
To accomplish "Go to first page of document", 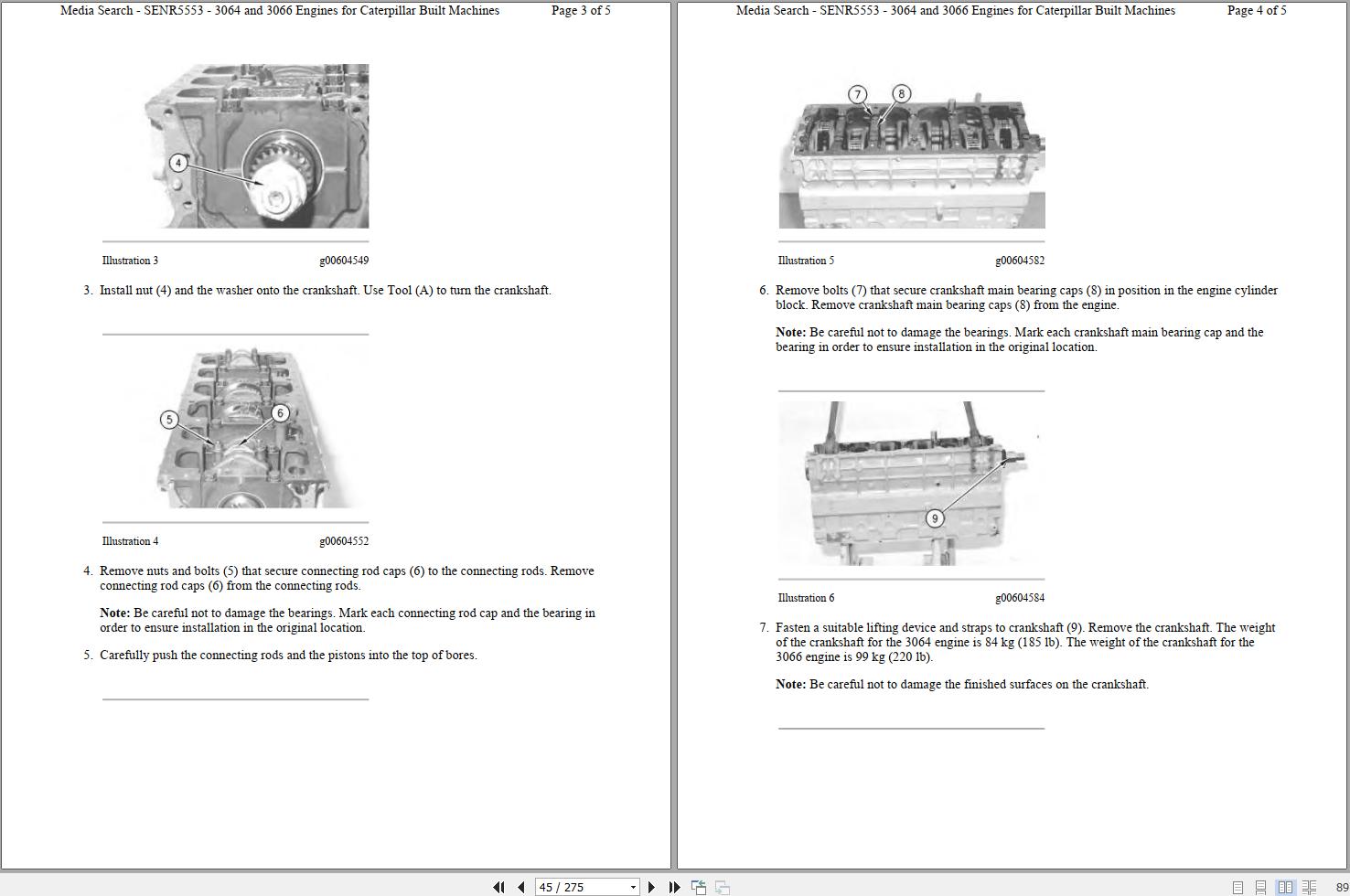I will (x=498, y=887).
